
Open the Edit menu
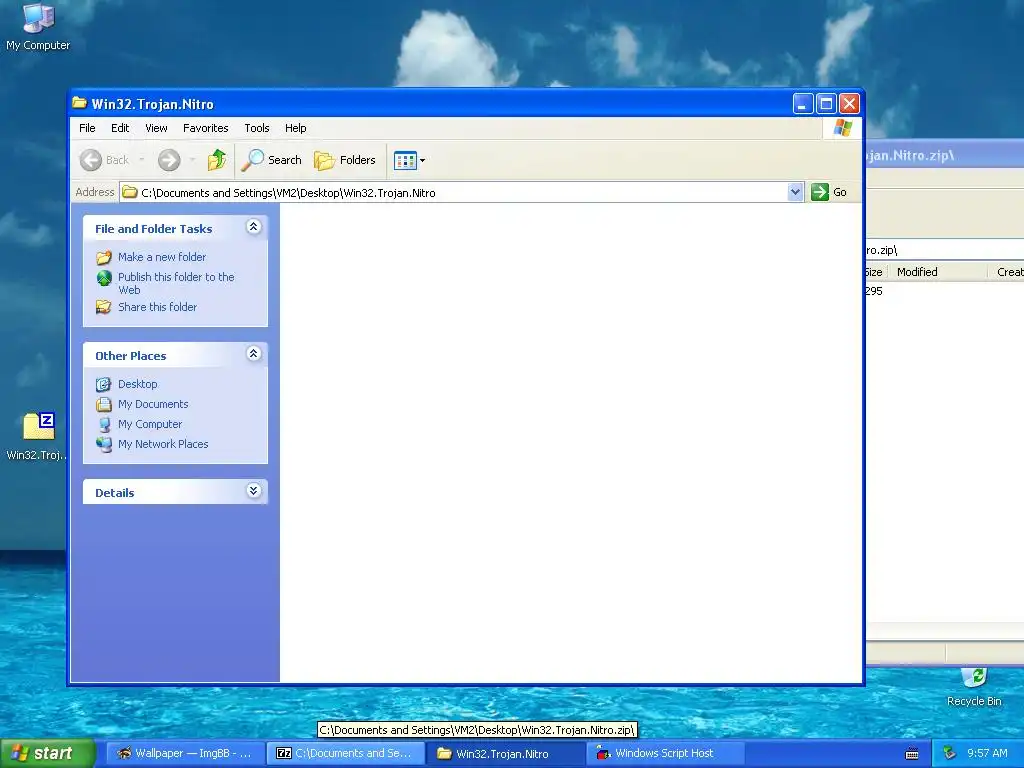click(x=120, y=128)
